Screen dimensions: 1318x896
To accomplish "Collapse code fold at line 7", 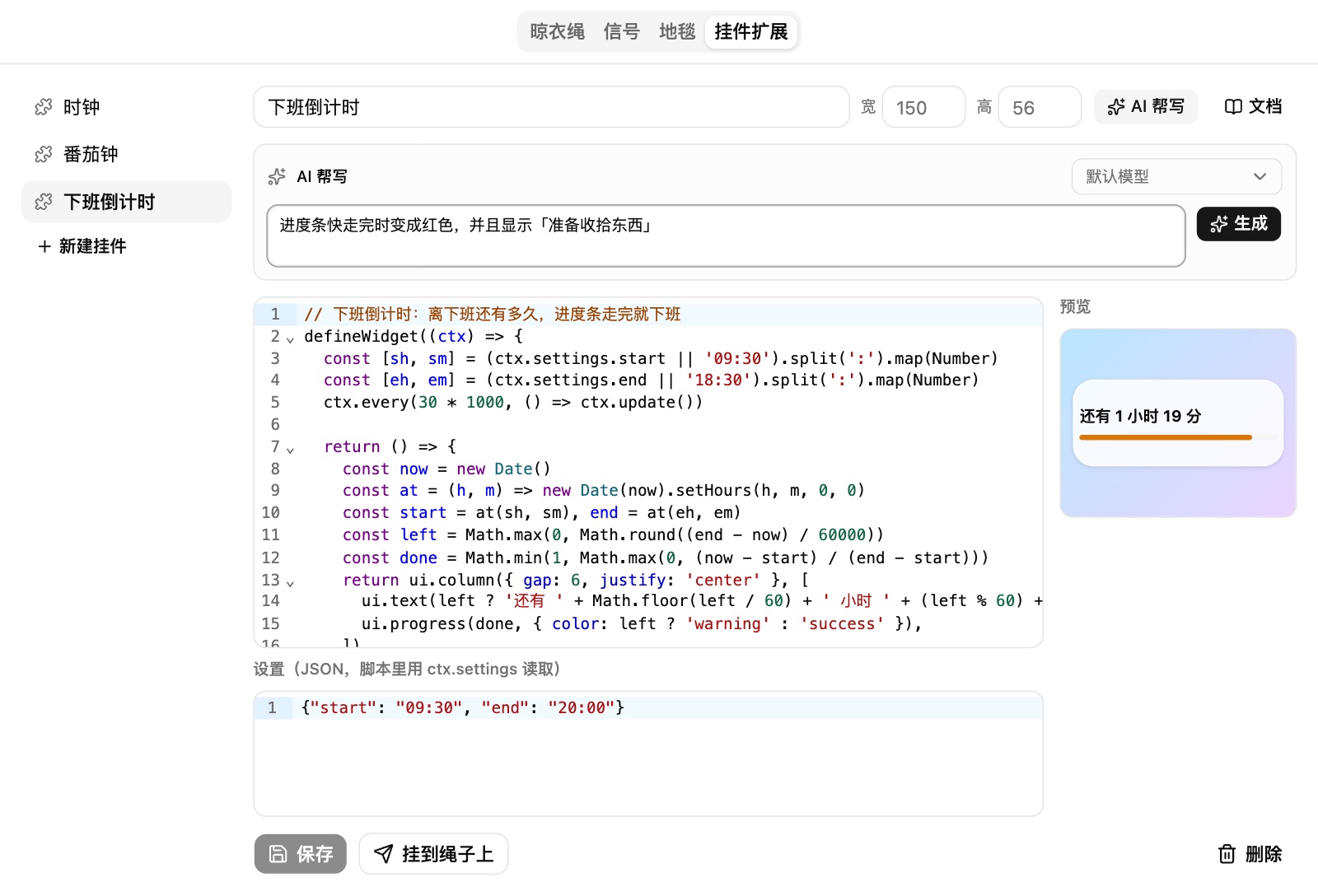I will pyautogui.click(x=290, y=449).
